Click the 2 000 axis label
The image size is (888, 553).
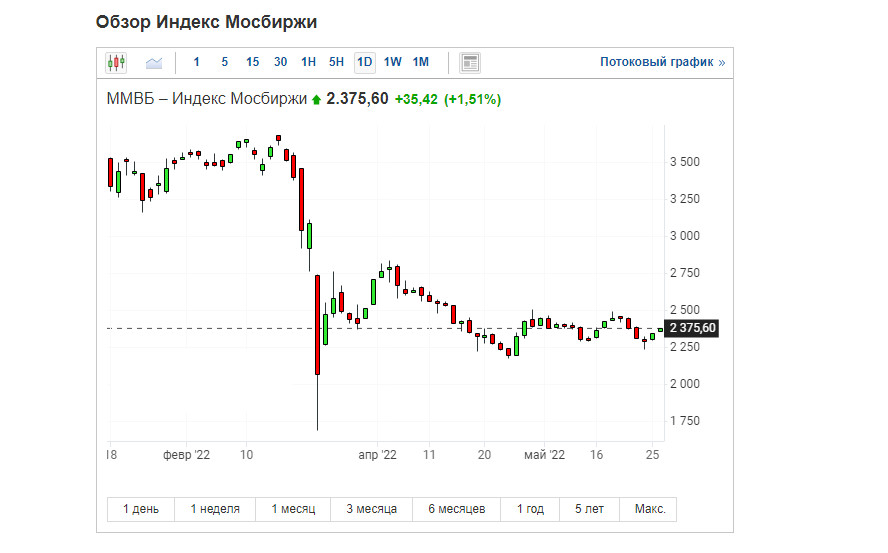pos(685,384)
